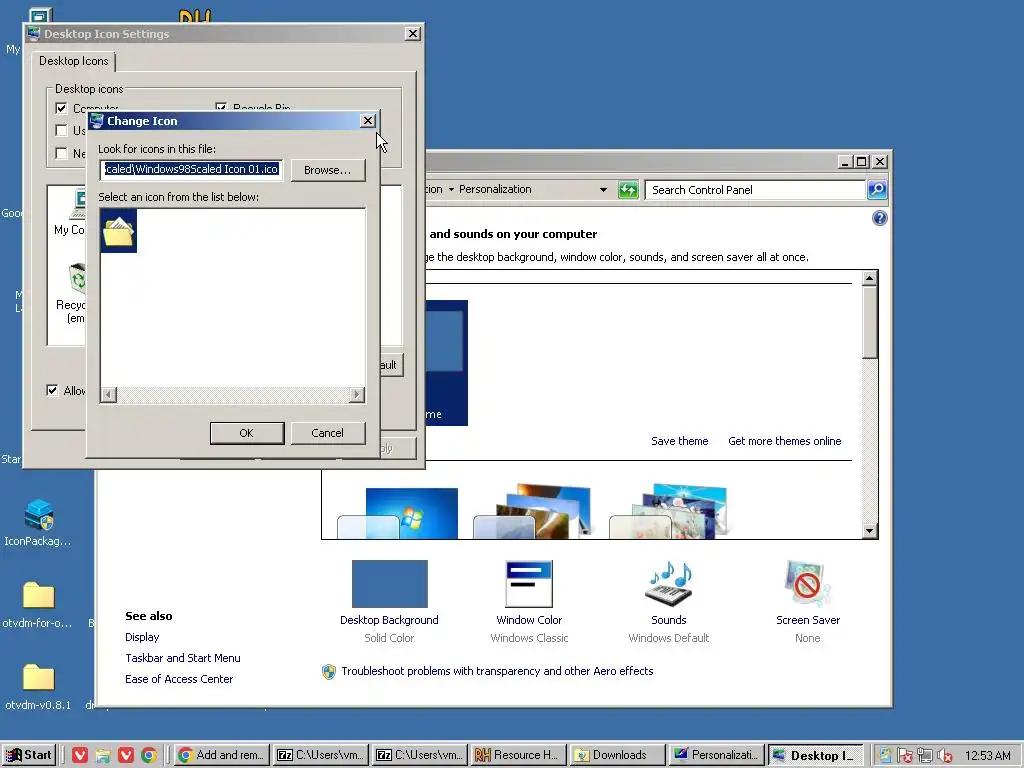1024x768 pixels.
Task: Click Get more themes online link
Action: point(784,441)
